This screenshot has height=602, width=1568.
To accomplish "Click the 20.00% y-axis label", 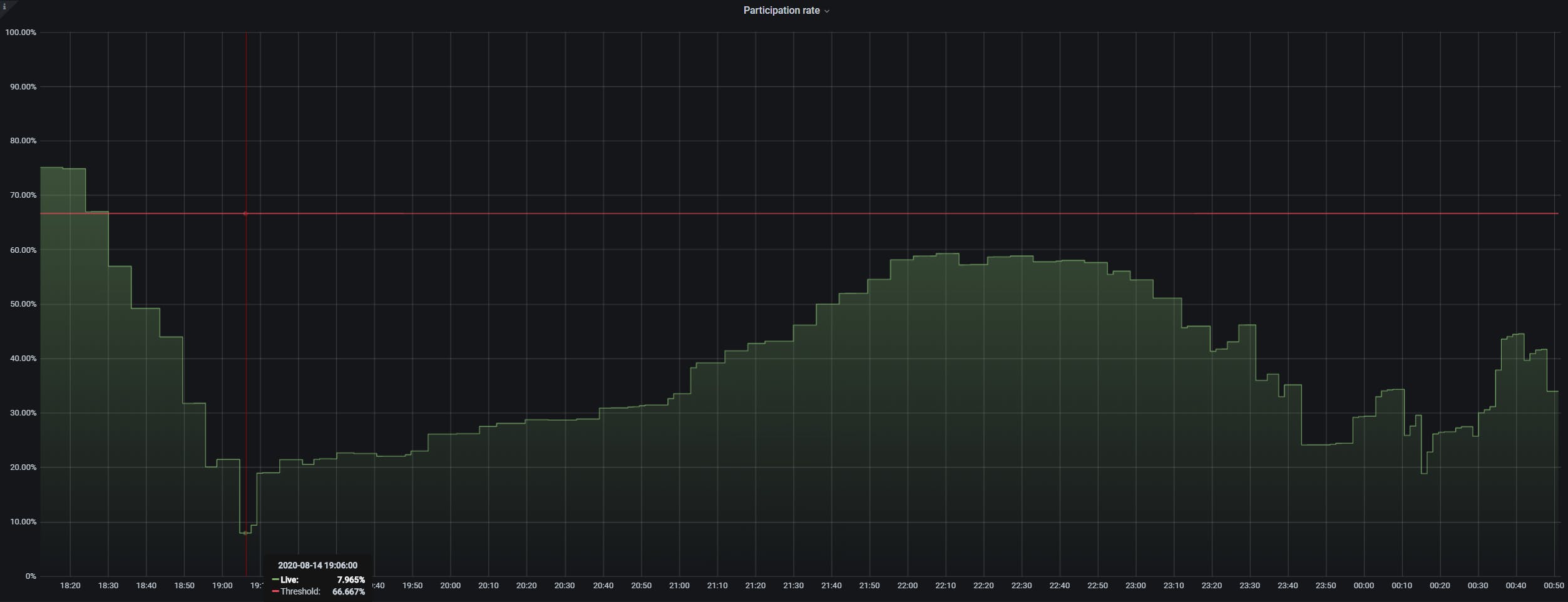I will (x=23, y=467).
